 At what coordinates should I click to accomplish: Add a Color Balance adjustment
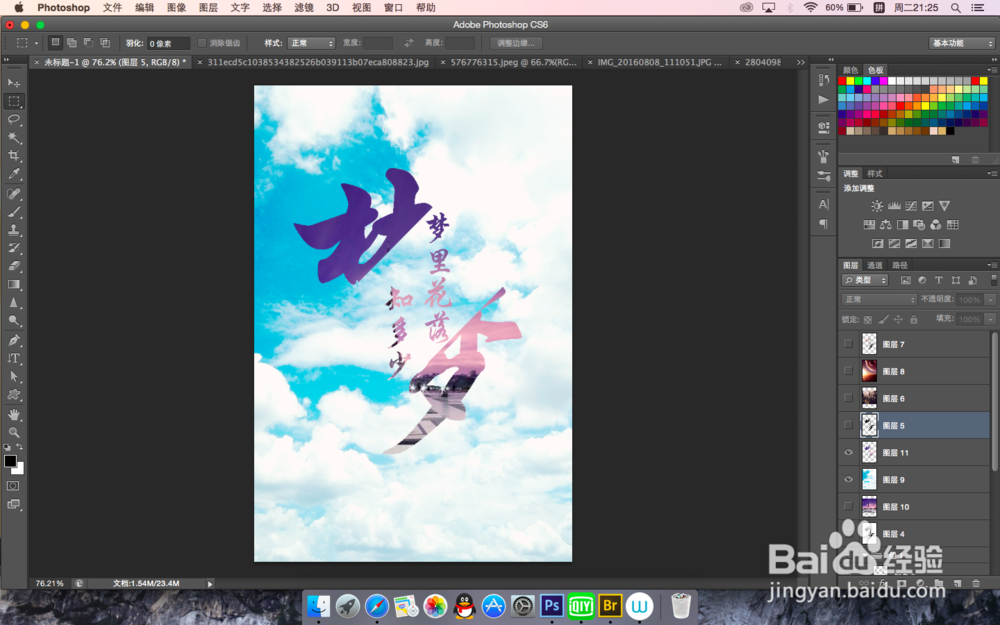(x=886, y=224)
